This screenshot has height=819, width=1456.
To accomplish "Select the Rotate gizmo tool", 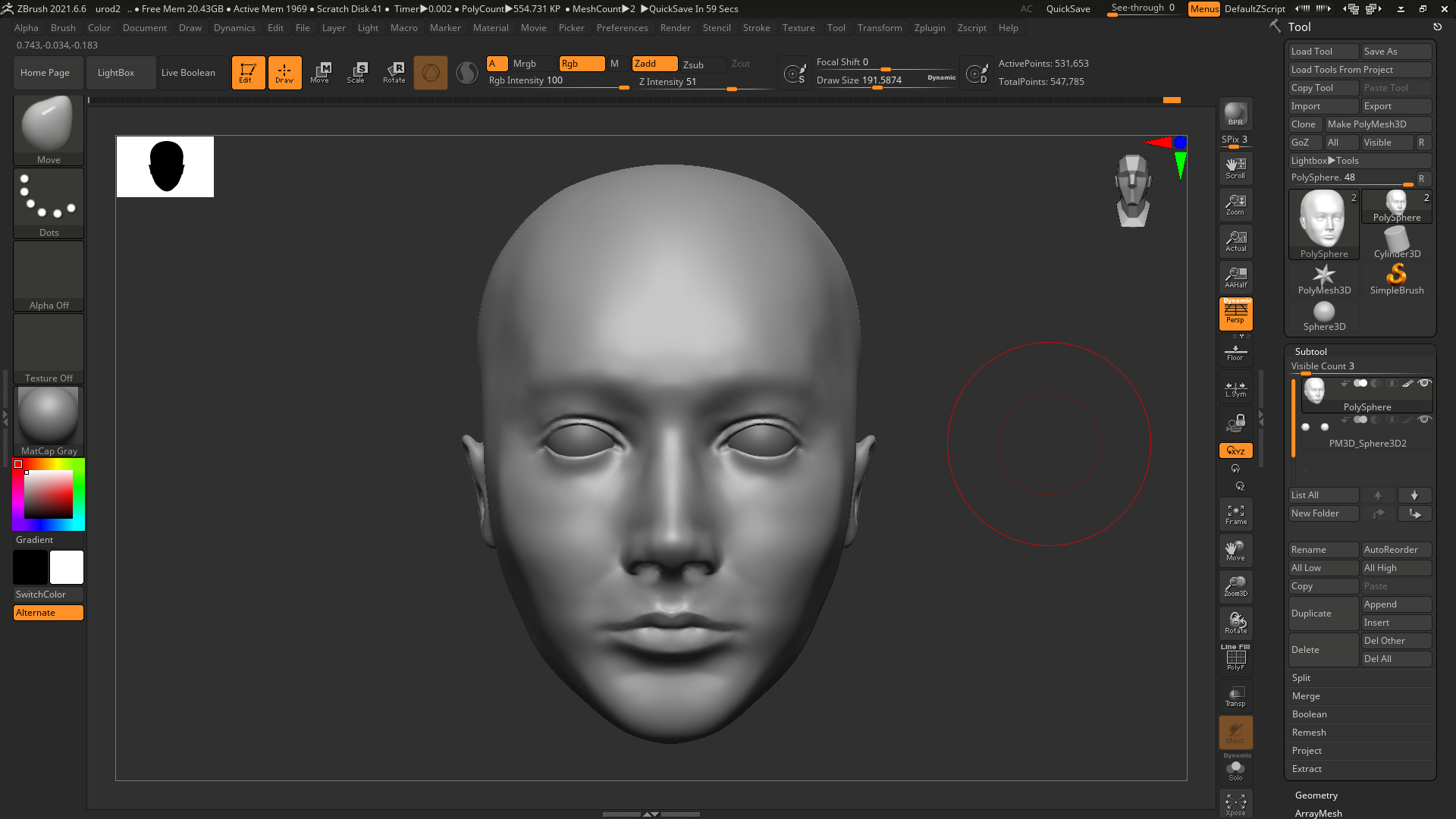I will click(x=394, y=73).
